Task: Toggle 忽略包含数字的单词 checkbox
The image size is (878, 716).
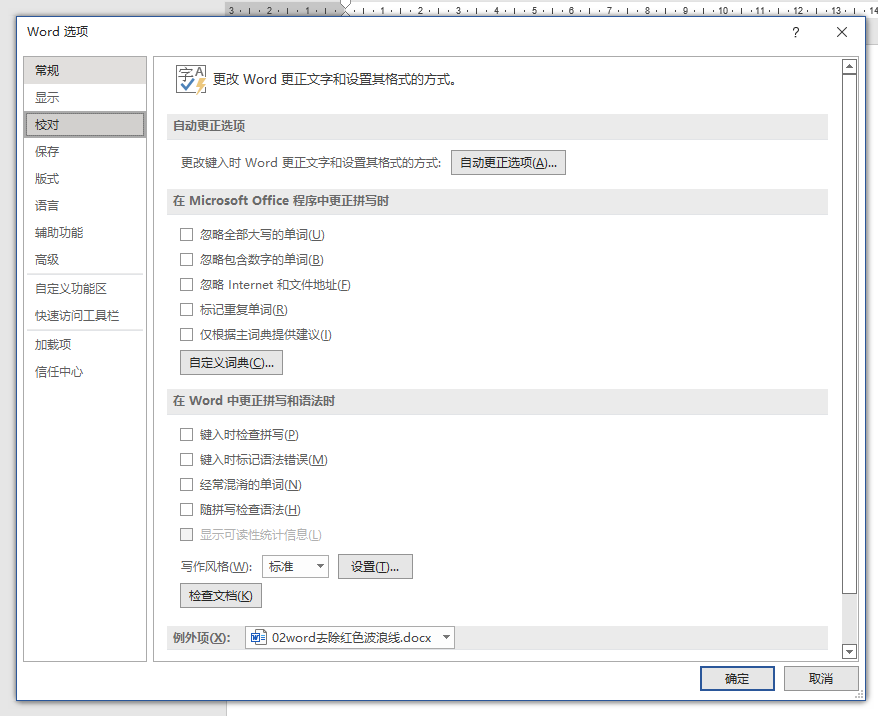Action: coord(186,260)
